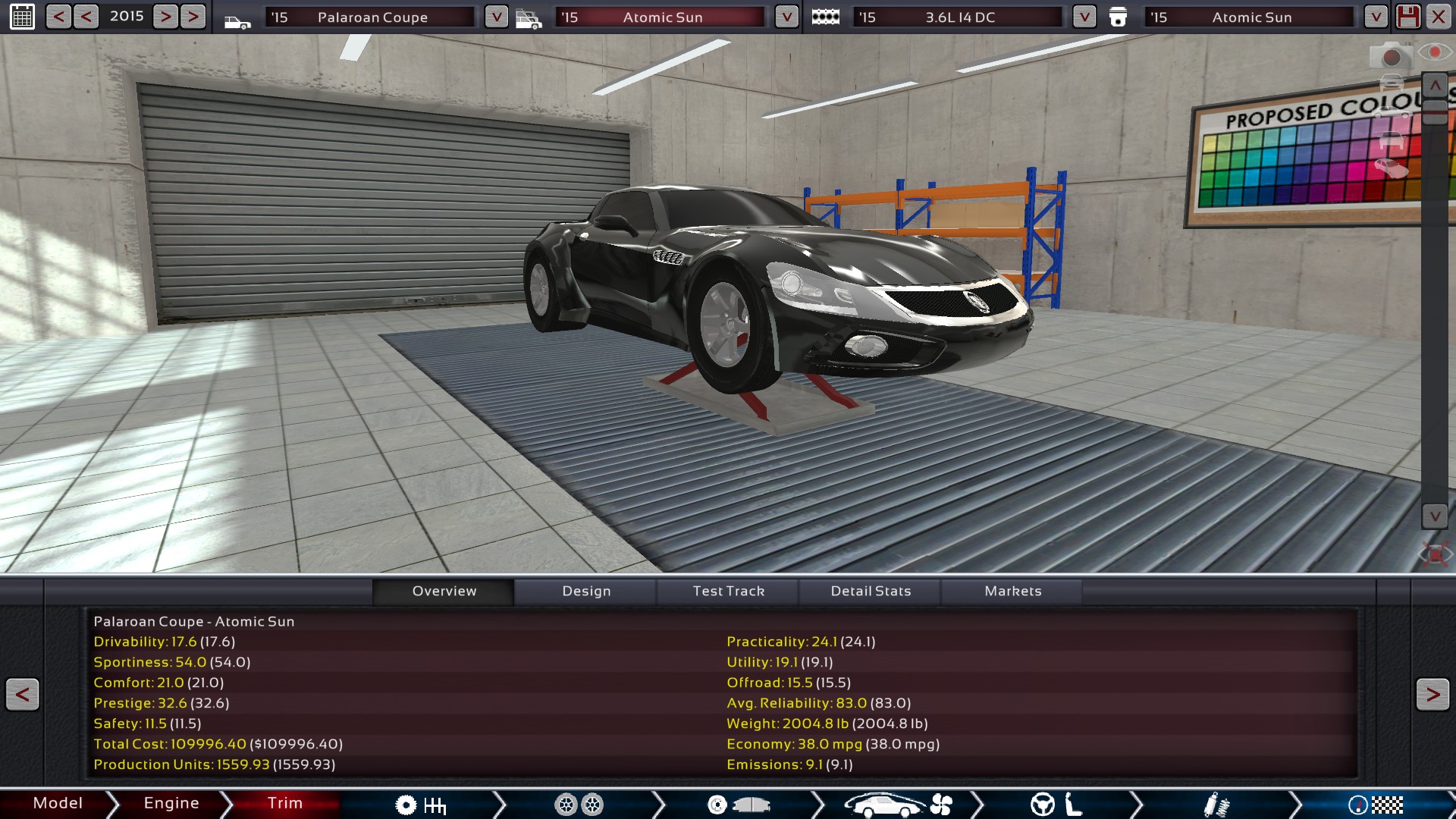1456x819 pixels.
Task: Save the design with the floppy disk icon
Action: [1408, 17]
